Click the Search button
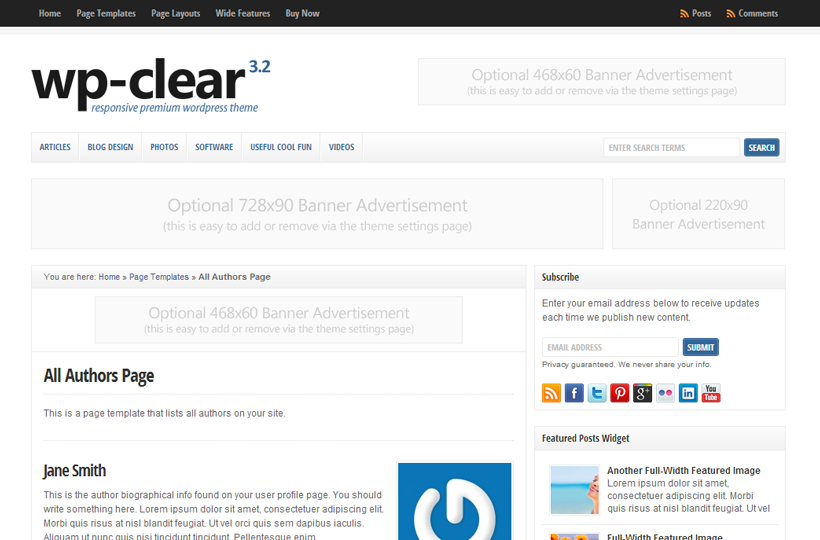Image resolution: width=820 pixels, height=540 pixels. click(x=761, y=147)
